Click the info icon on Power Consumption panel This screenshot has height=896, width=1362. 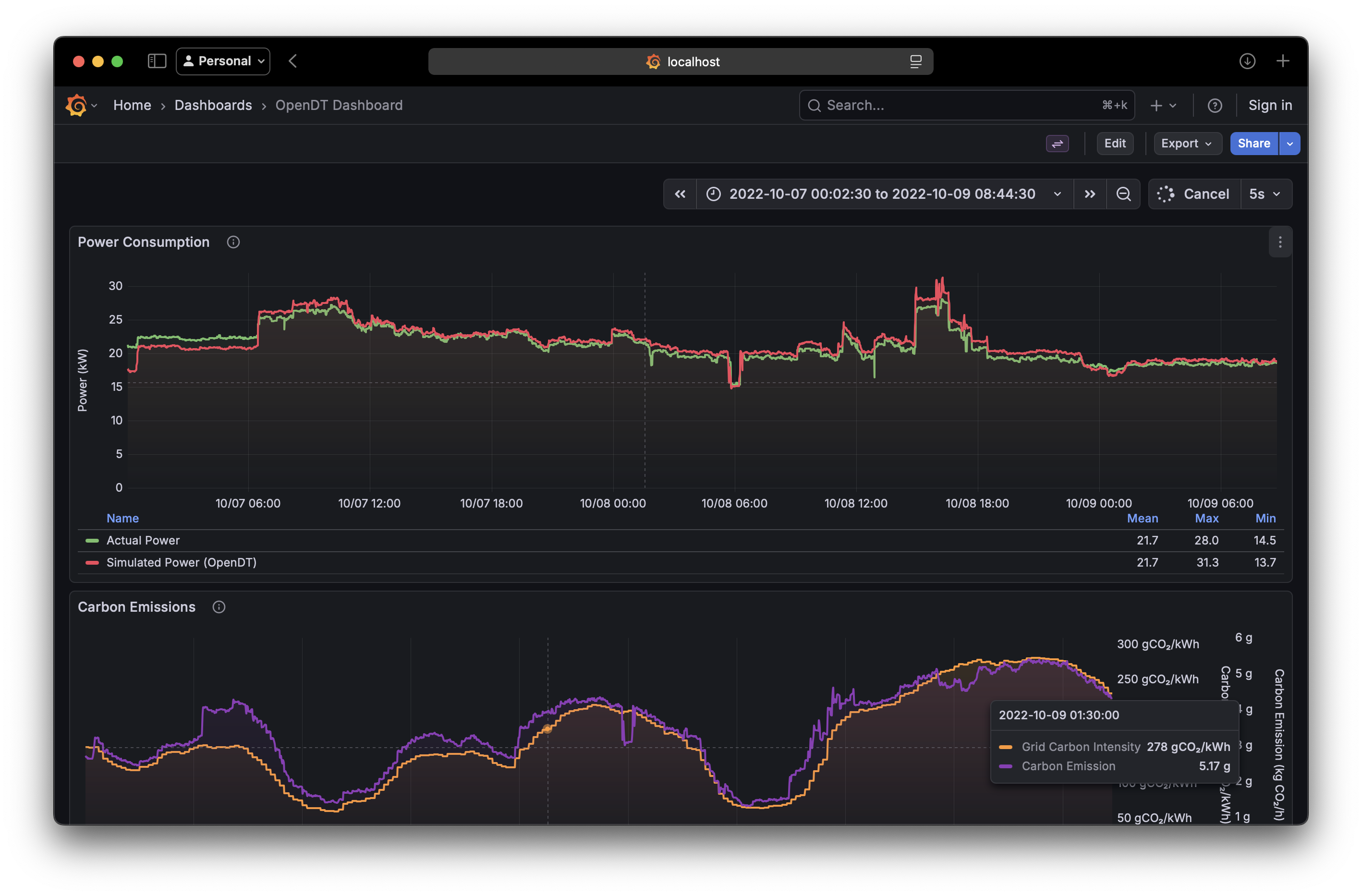pyautogui.click(x=233, y=242)
